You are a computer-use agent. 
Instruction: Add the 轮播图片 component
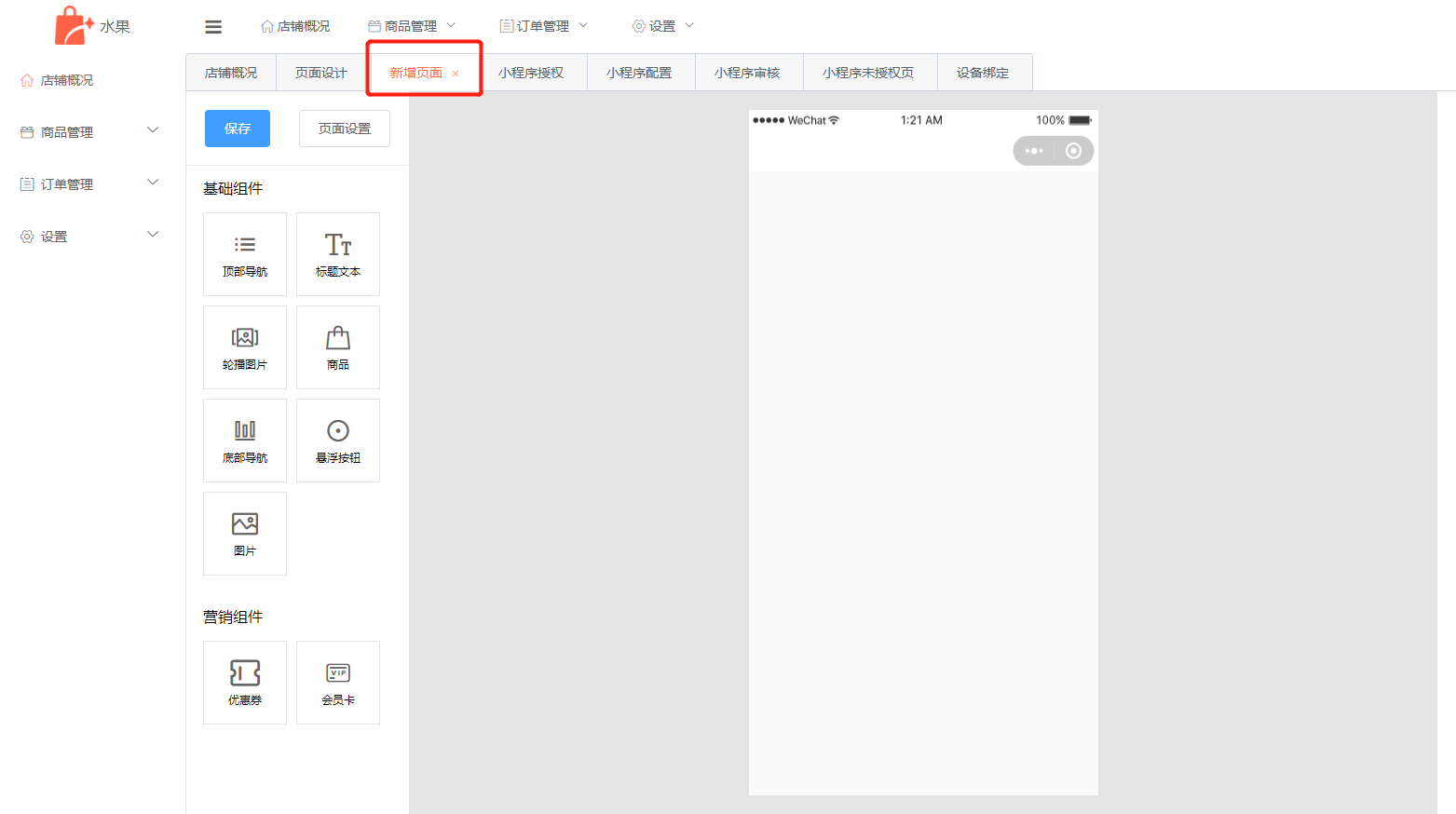click(245, 347)
